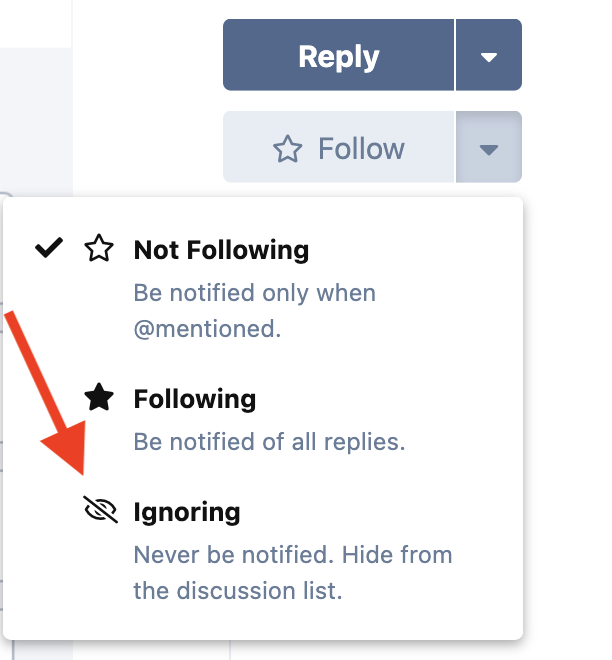Click the outlined star beside Not Following
The image size is (612, 660).
(x=99, y=248)
